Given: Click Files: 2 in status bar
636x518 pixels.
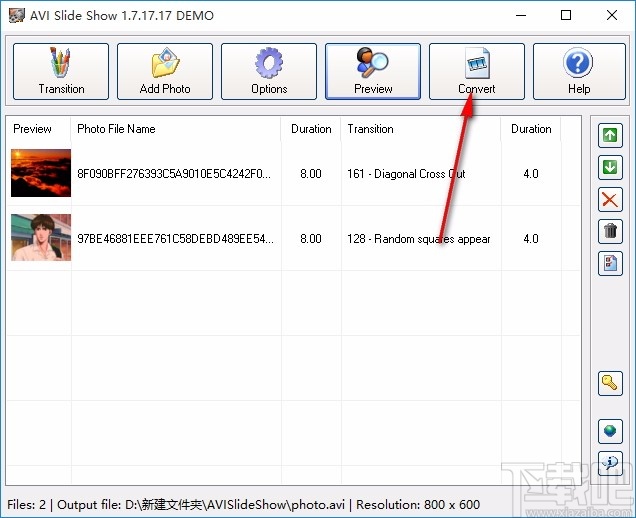Looking at the screenshot, I should pos(26,505).
